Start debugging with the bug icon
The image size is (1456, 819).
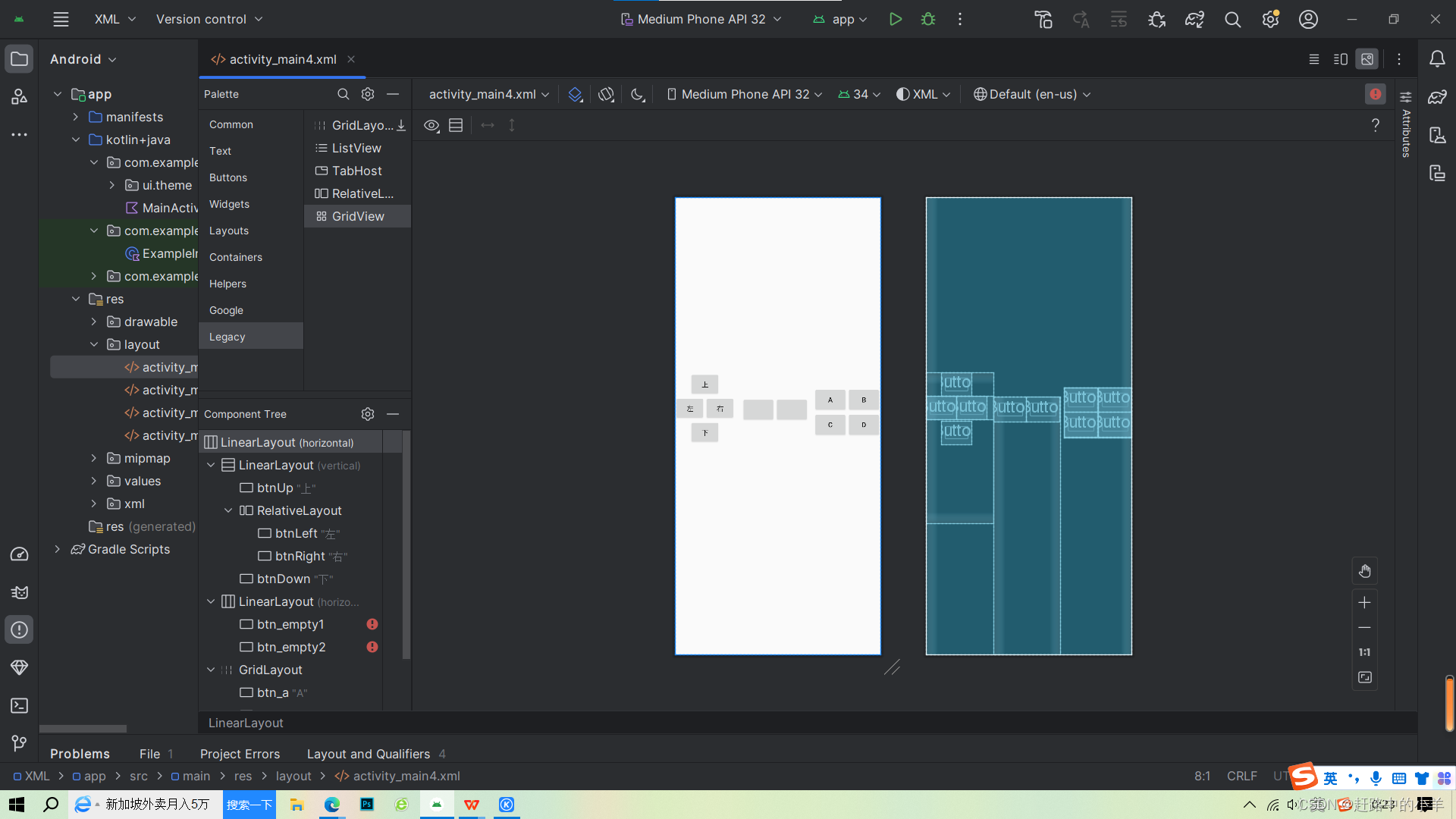[x=928, y=19]
